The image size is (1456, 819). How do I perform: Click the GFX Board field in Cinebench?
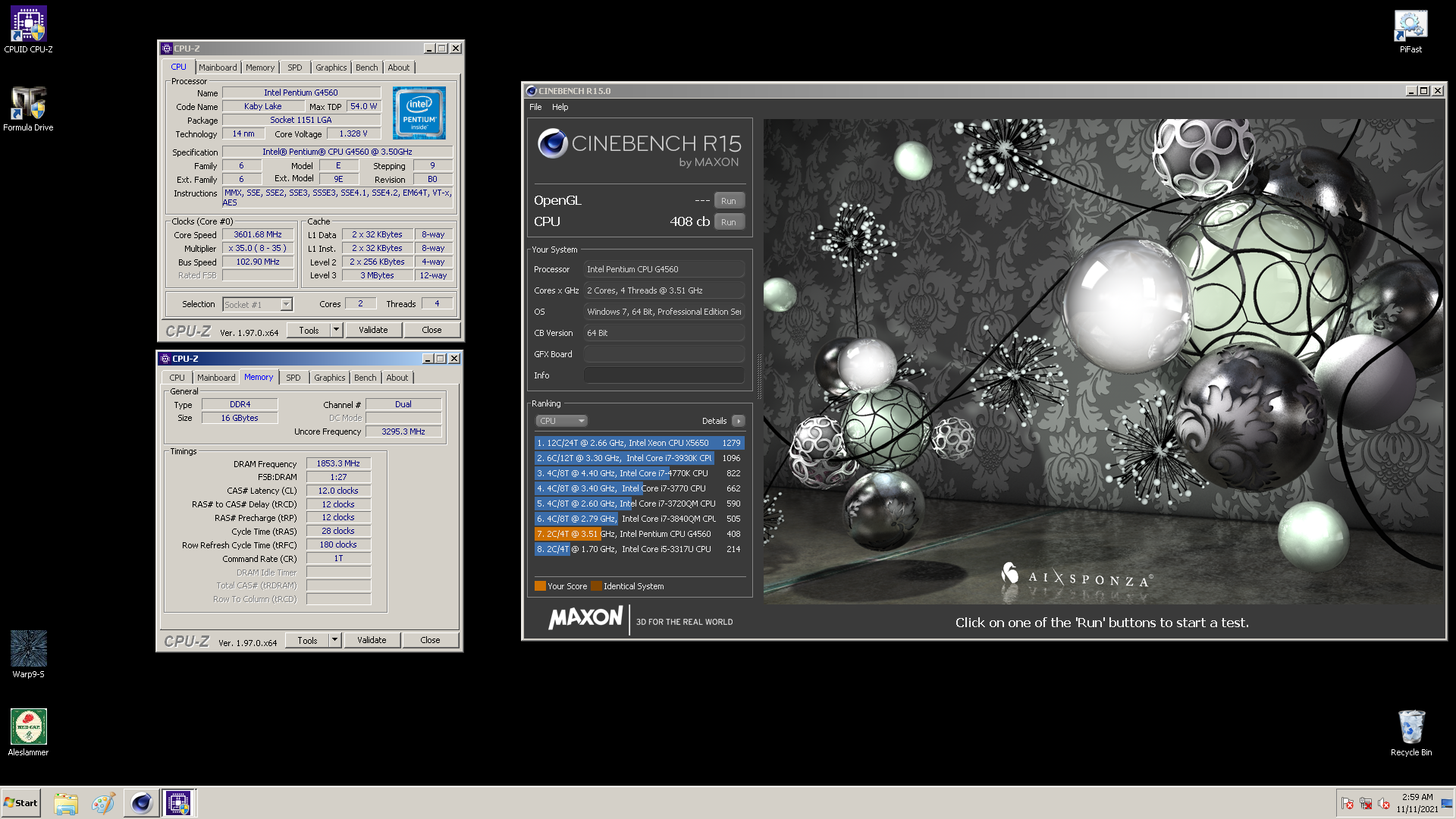coord(664,354)
